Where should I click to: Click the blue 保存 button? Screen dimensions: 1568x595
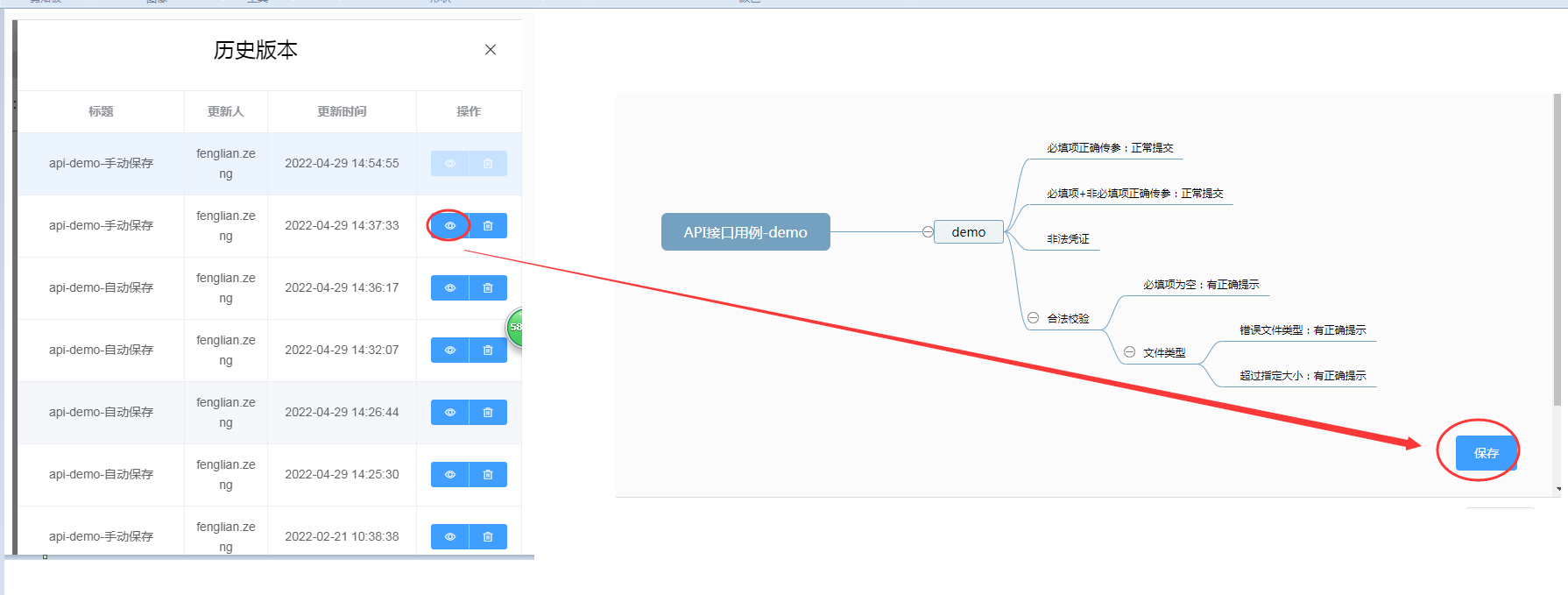tap(1486, 453)
